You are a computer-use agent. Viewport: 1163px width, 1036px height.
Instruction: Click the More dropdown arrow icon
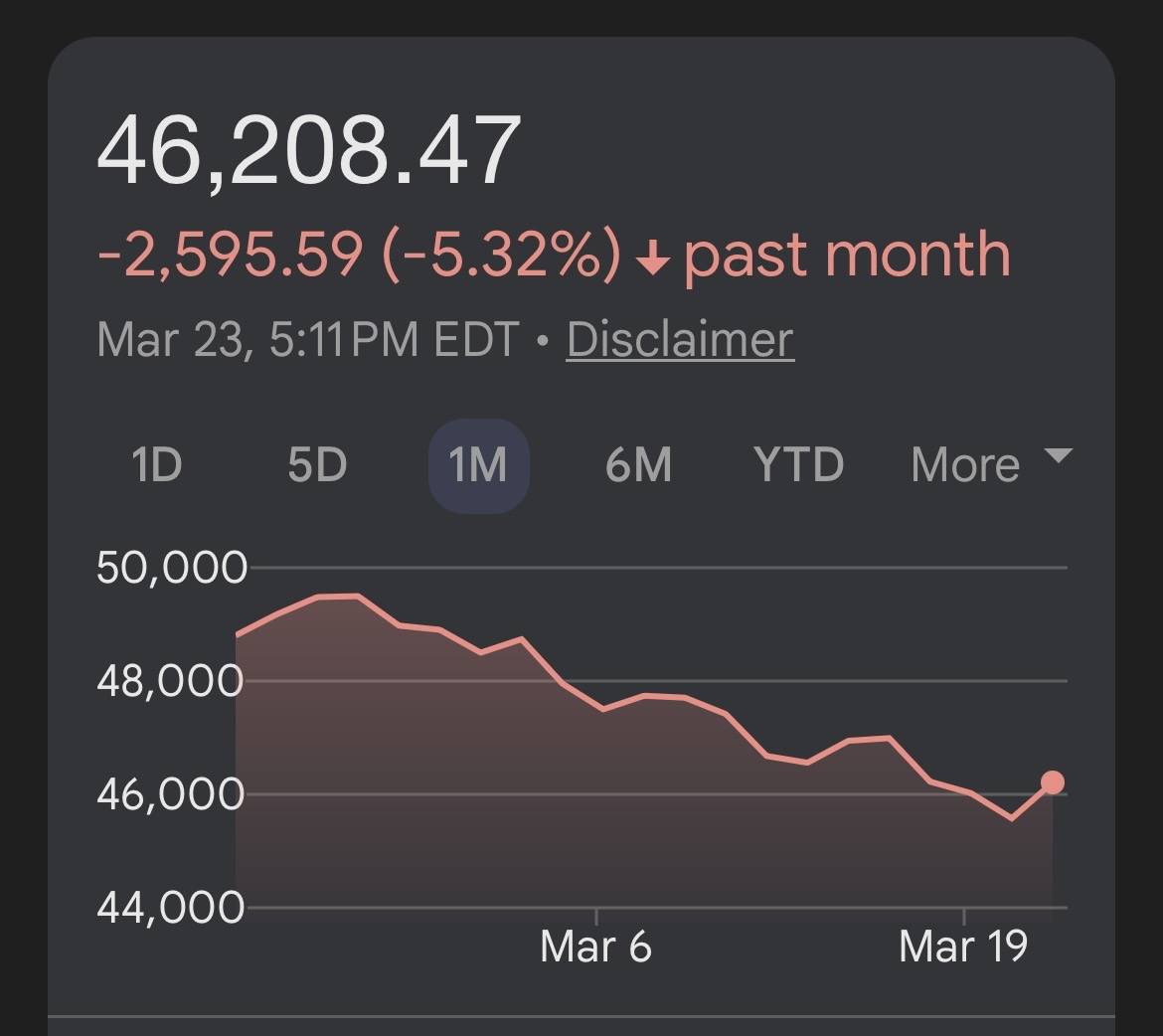[x=1059, y=456]
